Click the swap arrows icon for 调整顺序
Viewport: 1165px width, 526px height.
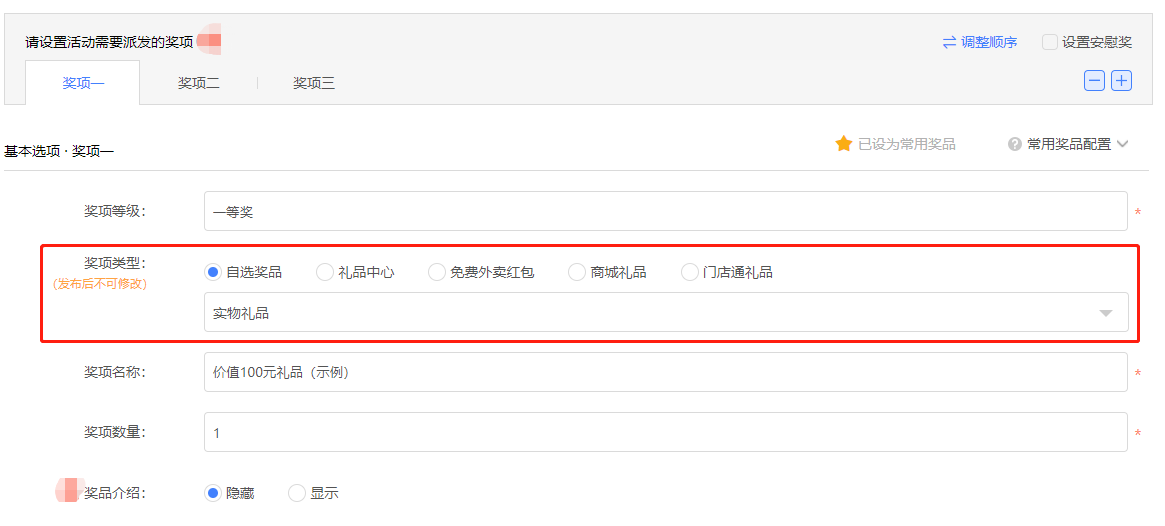tap(949, 42)
